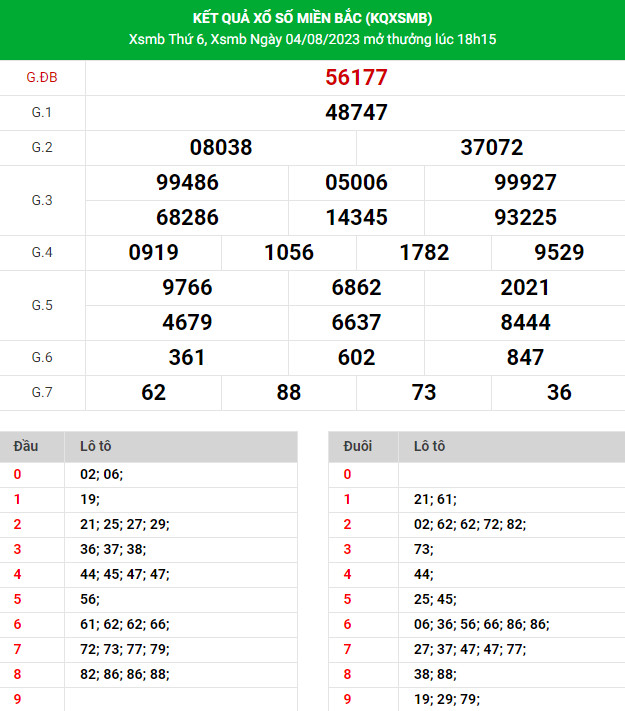The height and width of the screenshot is (711, 625).
Task: Click Đầu row lô tô 02; 06;
Action: [102, 474]
